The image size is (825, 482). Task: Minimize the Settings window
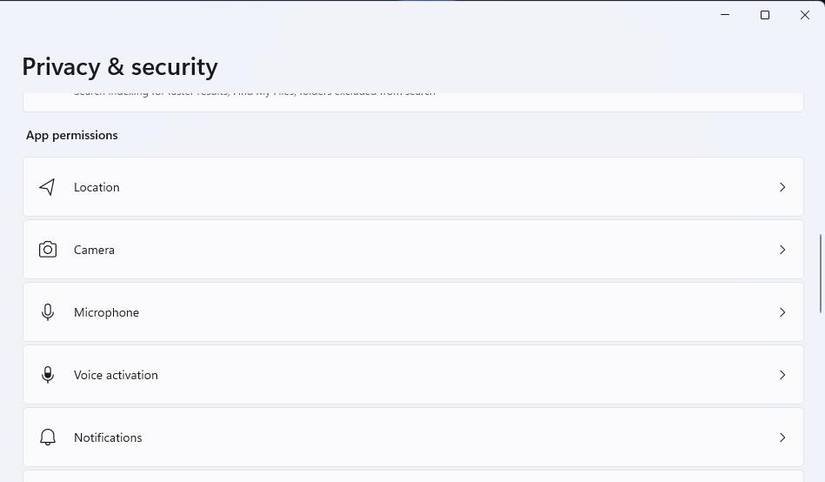[725, 15]
